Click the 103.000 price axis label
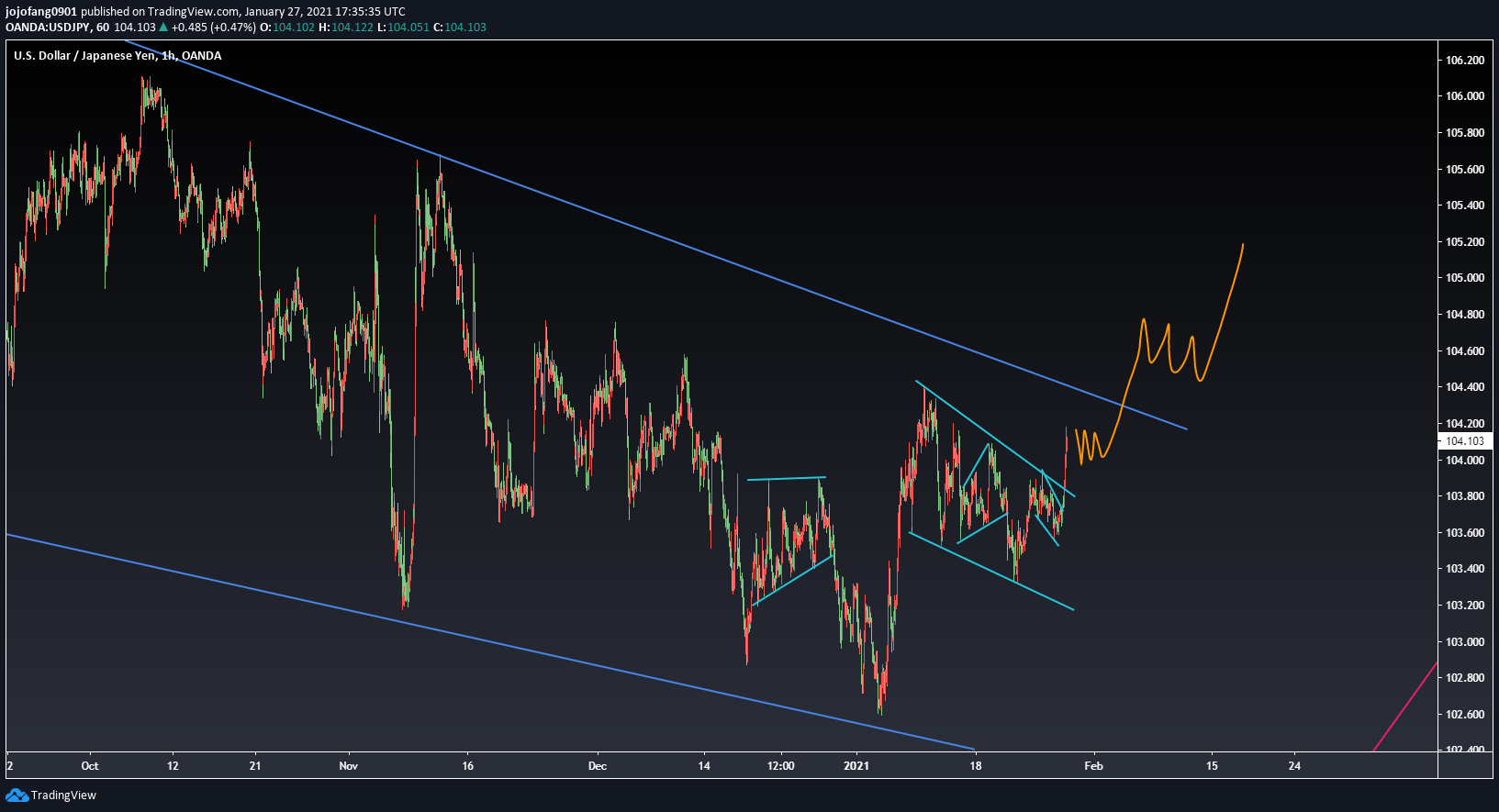 coord(1465,642)
